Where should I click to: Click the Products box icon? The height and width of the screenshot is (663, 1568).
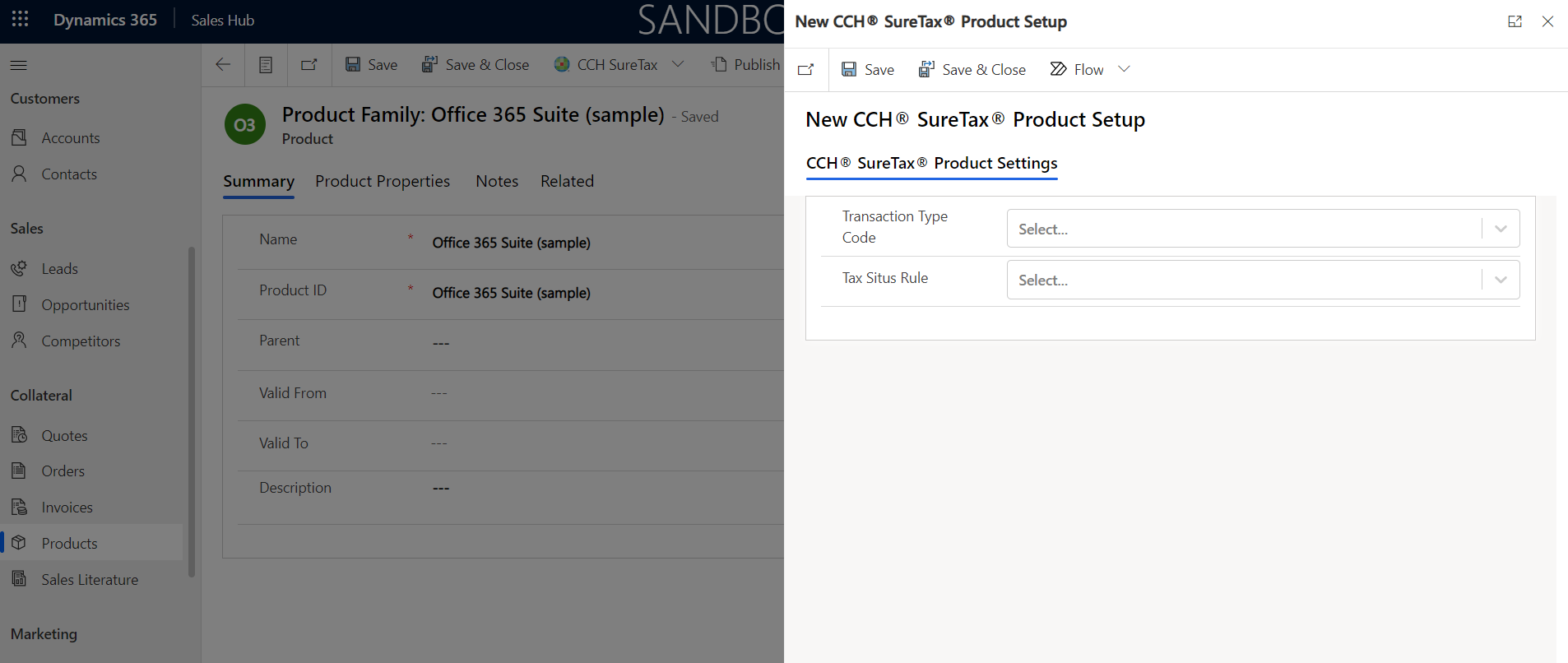pos(20,543)
